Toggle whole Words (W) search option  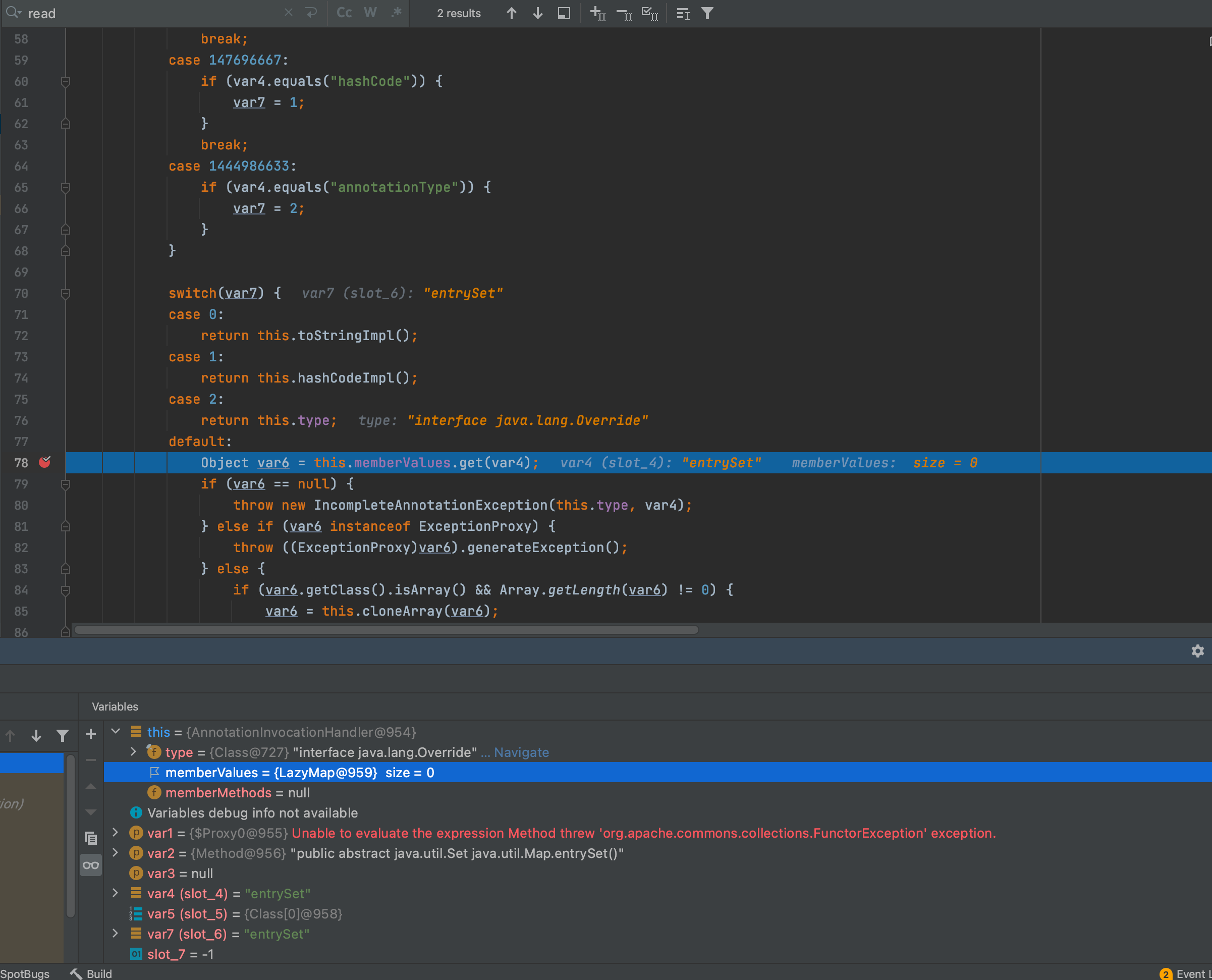click(370, 13)
